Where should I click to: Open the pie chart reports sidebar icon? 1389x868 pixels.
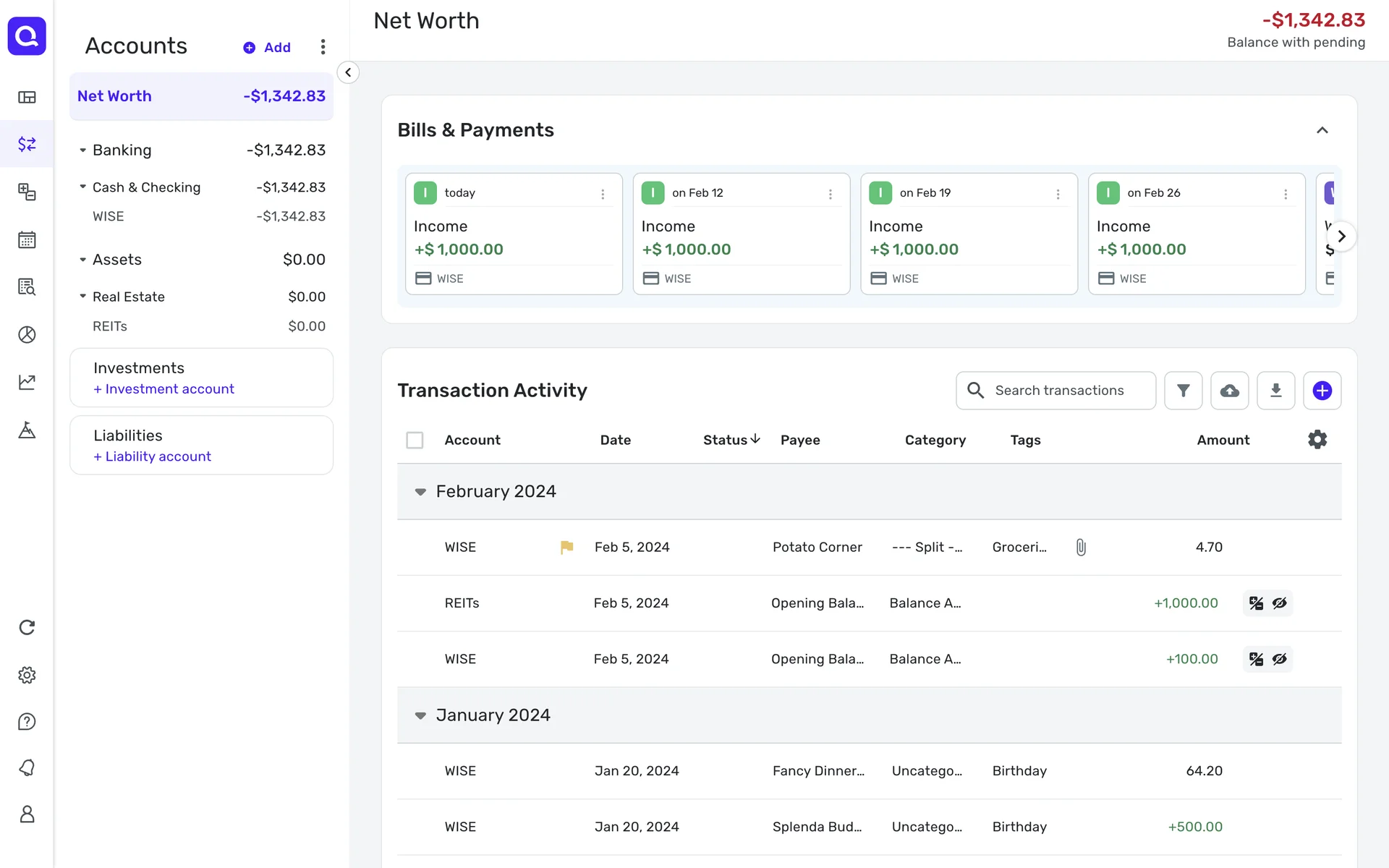tap(27, 334)
